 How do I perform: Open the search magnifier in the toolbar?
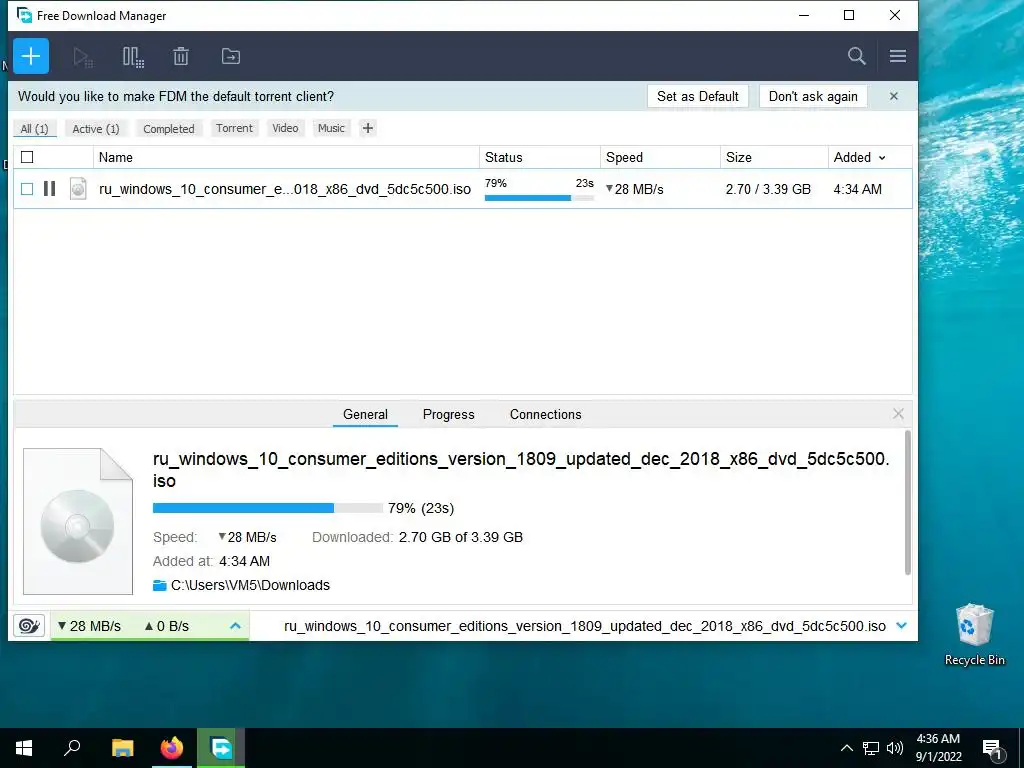pyautogui.click(x=856, y=56)
